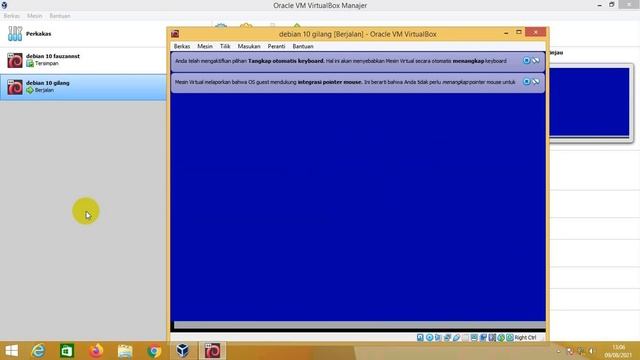Click inside the blue guest display
640x360 pixels.
[x=358, y=206]
